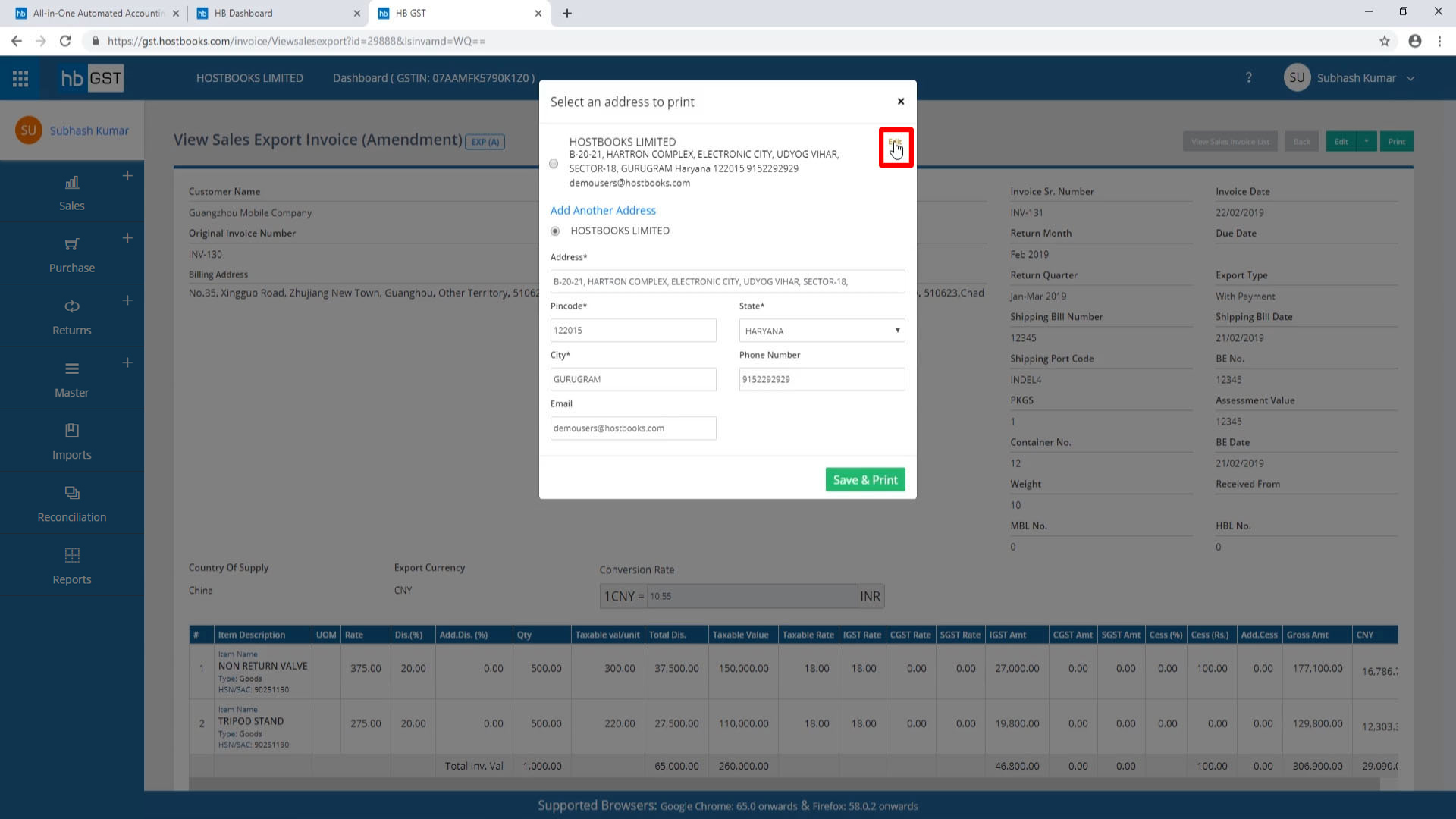The image size is (1456, 819).
Task: Click the green Print button
Action: tap(1397, 141)
